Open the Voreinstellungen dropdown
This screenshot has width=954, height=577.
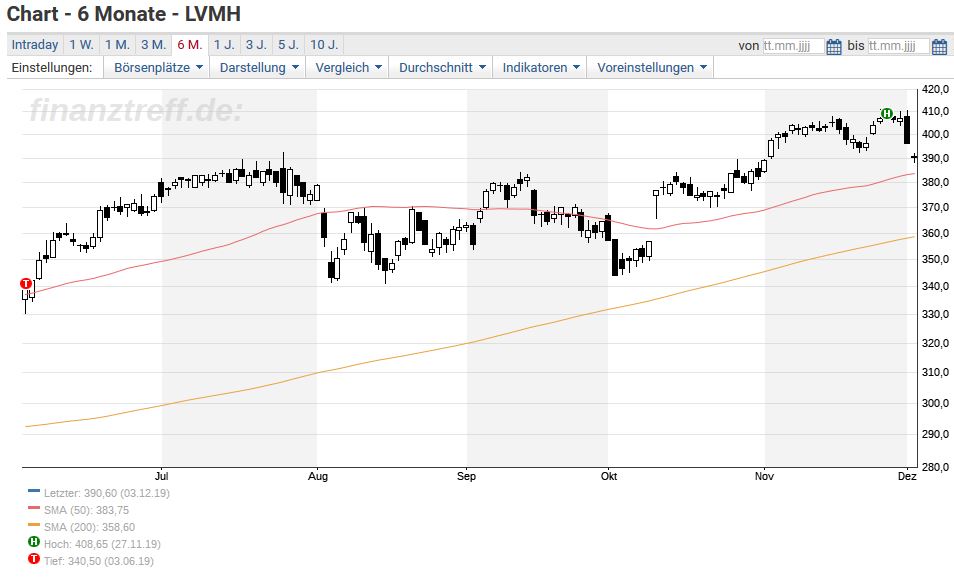[651, 68]
